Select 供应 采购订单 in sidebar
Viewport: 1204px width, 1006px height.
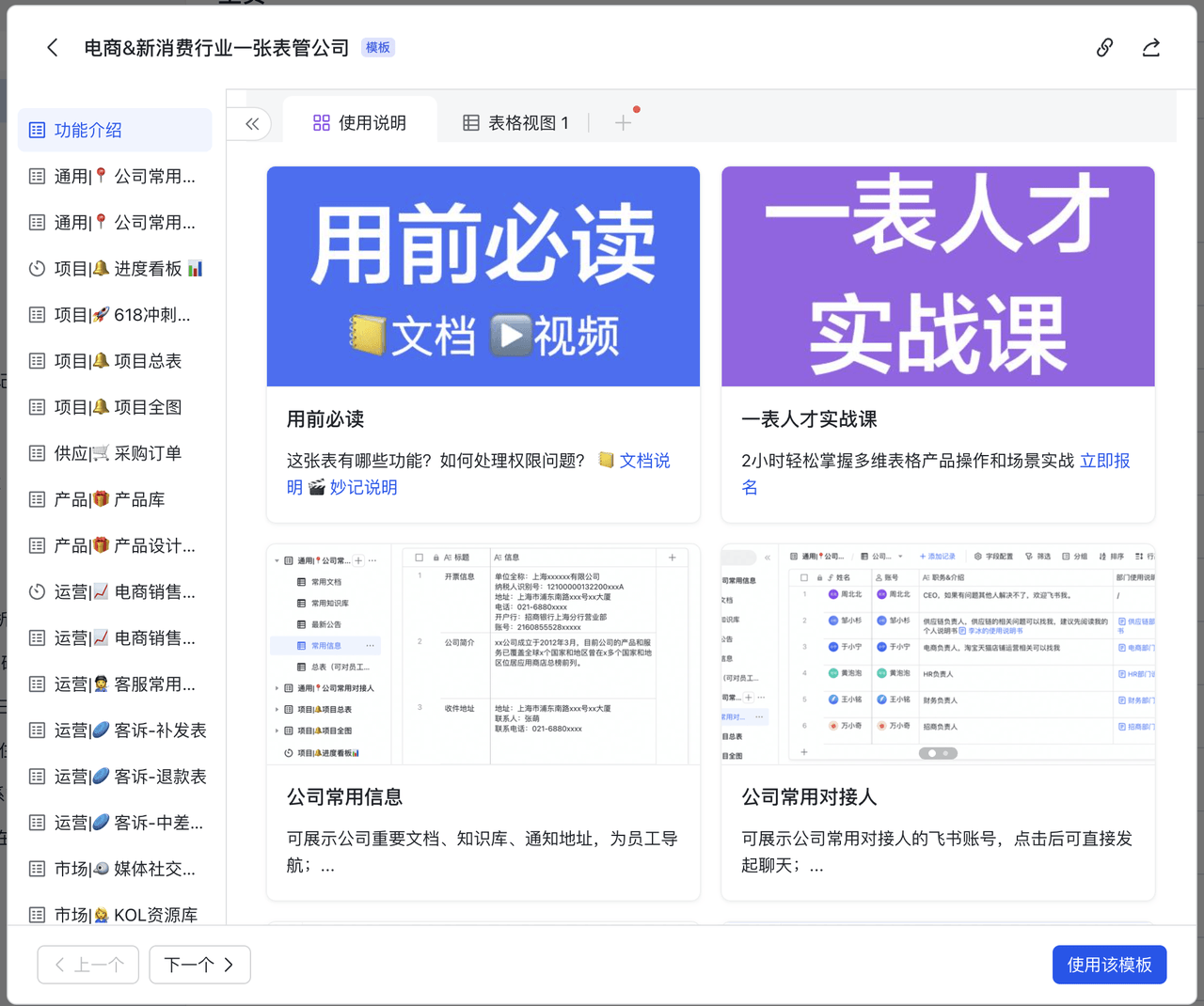tap(118, 453)
